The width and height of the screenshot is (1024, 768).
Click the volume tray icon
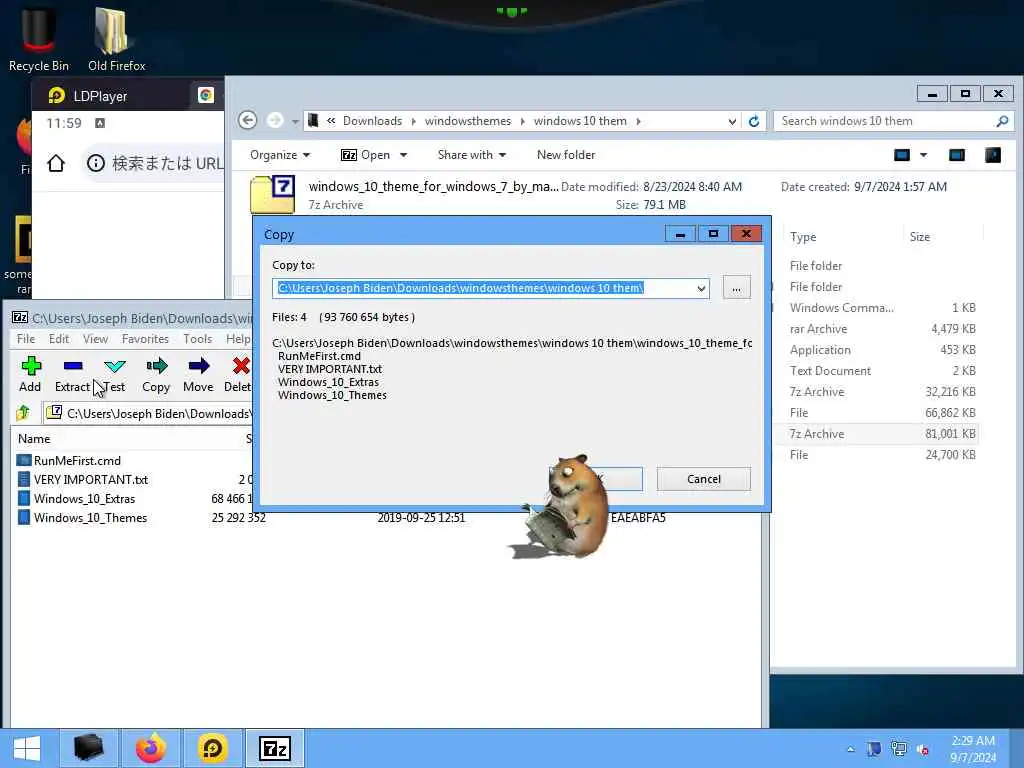pos(923,749)
